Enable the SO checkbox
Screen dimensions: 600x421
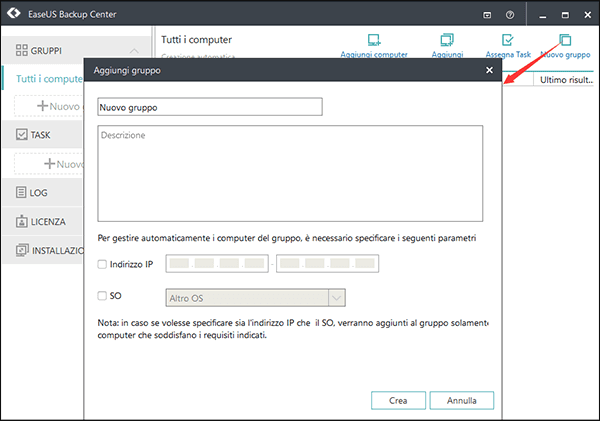click(x=102, y=296)
